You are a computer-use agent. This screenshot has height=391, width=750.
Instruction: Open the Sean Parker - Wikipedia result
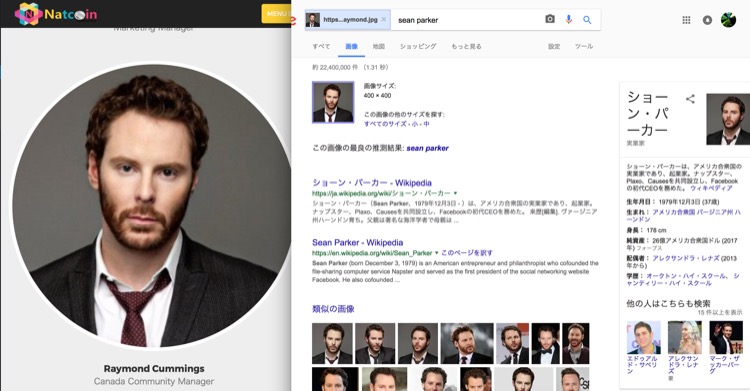pos(357,243)
